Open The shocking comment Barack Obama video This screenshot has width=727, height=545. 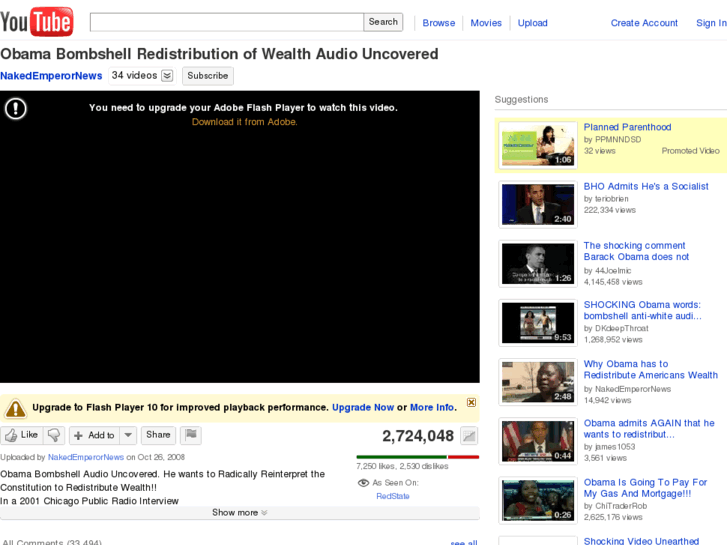tap(636, 251)
